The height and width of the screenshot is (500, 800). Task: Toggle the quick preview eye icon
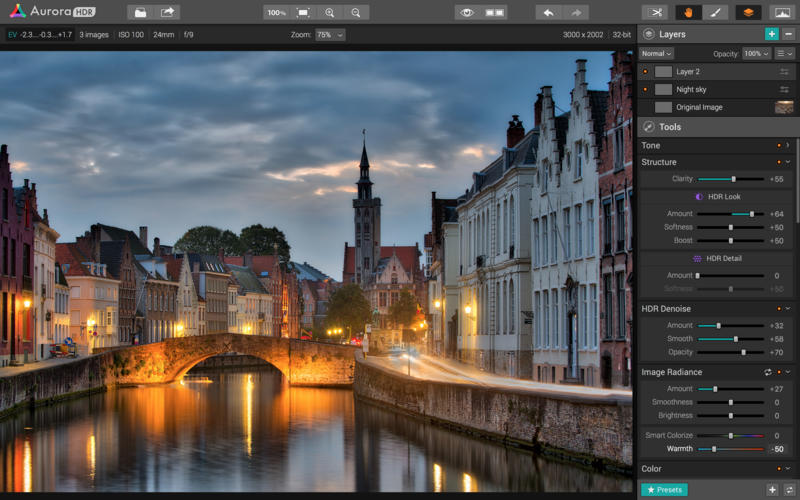tap(467, 12)
